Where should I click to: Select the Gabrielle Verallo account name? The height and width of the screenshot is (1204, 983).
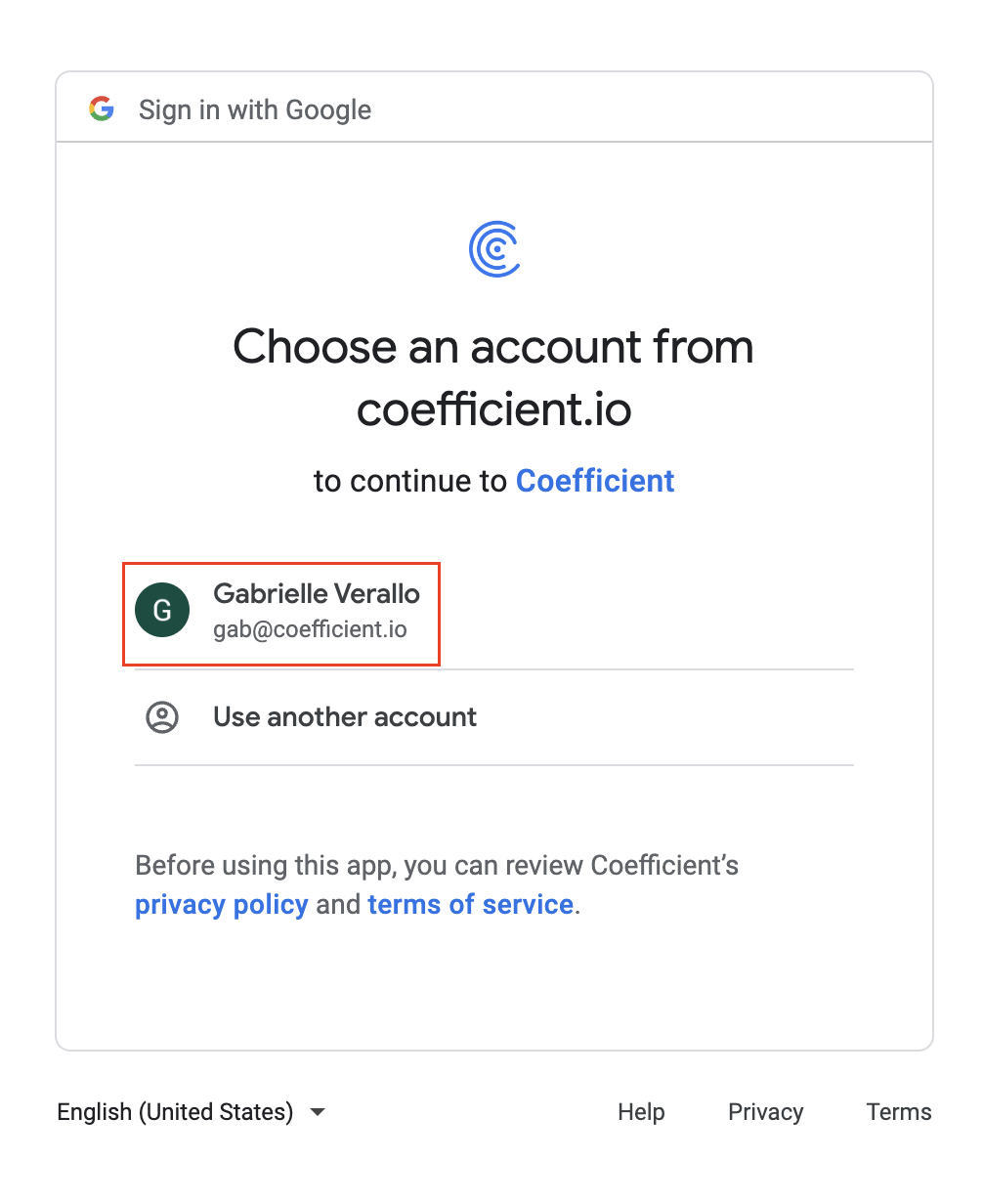317,593
